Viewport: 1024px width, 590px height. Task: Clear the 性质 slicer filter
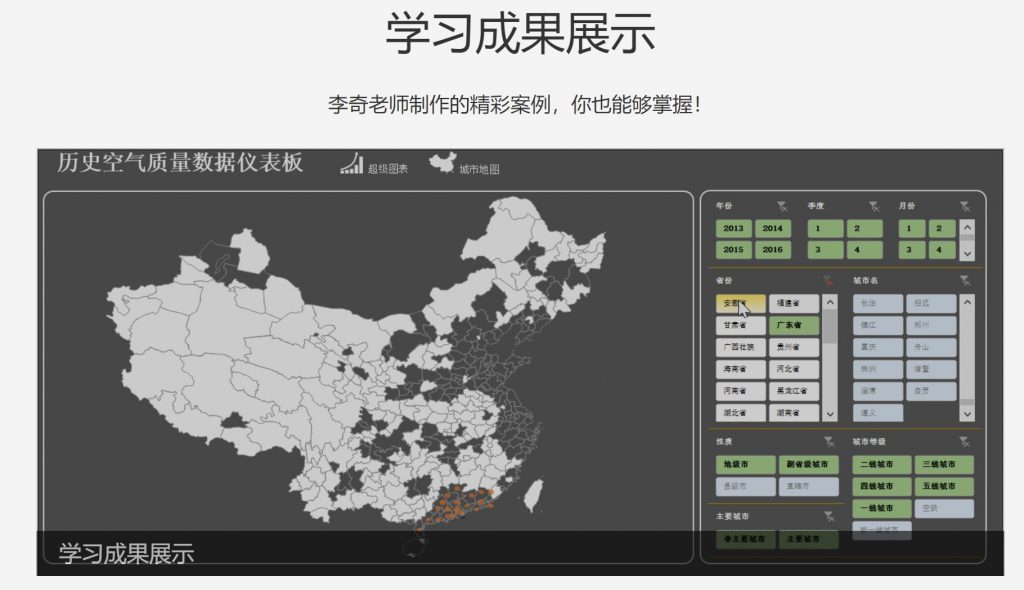pos(829,442)
